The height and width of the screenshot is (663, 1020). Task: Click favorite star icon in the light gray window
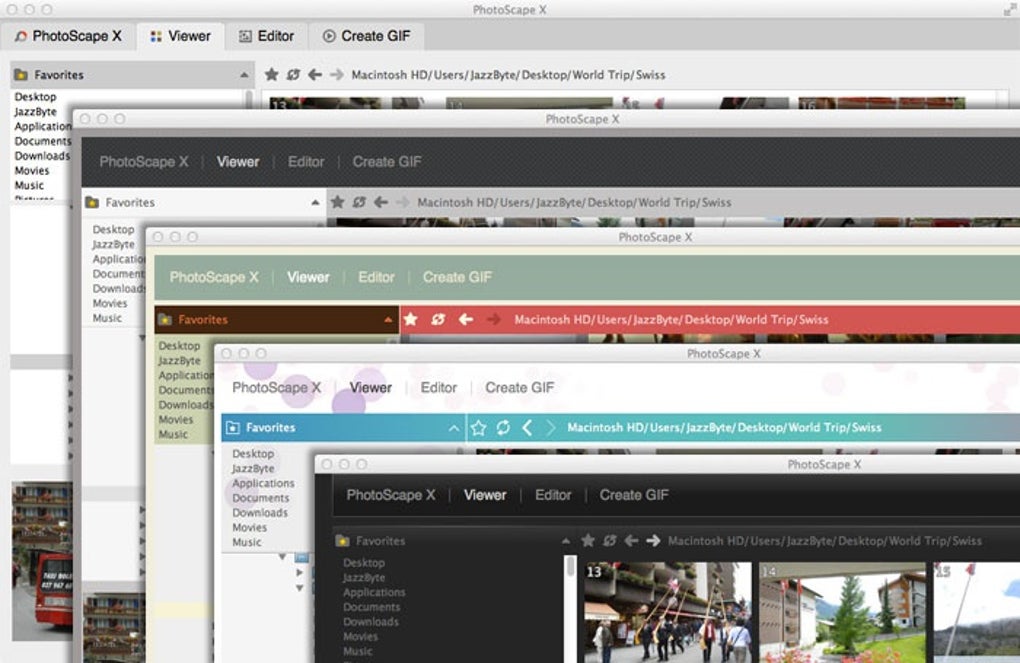point(272,75)
